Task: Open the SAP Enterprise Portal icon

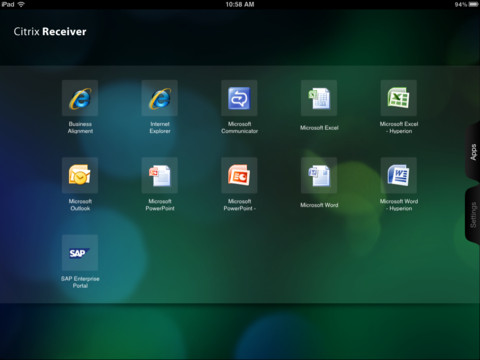Action: (80, 253)
